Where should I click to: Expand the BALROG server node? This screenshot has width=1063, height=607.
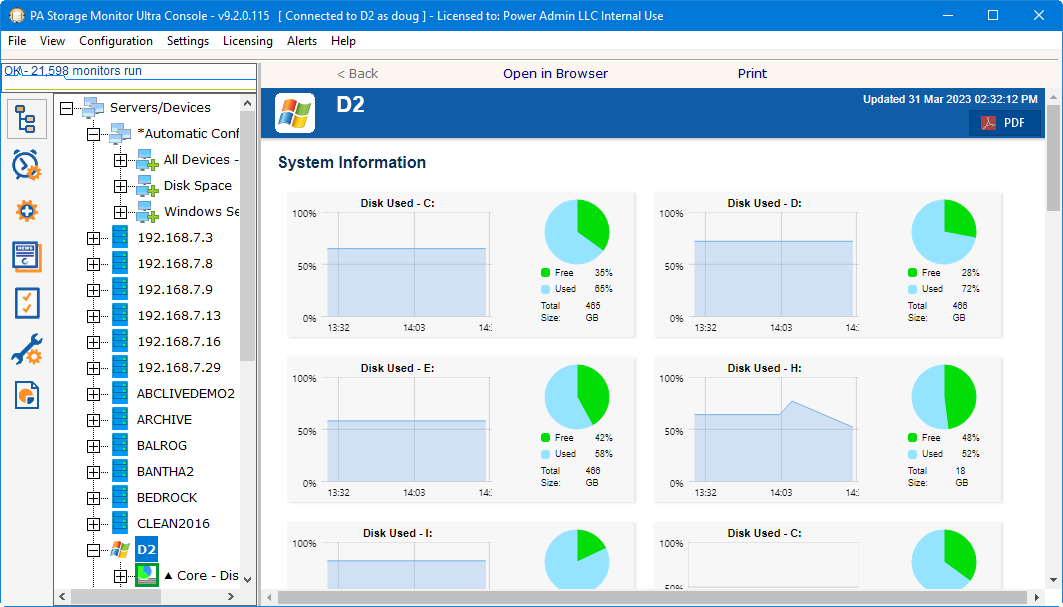tap(94, 446)
